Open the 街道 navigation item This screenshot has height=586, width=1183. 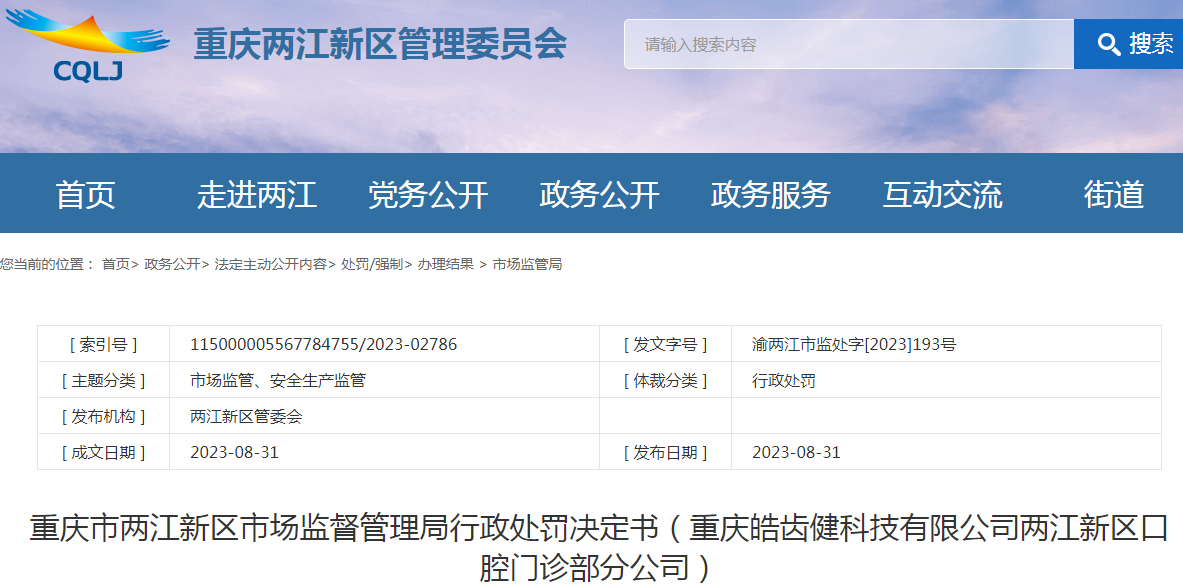click(1113, 194)
